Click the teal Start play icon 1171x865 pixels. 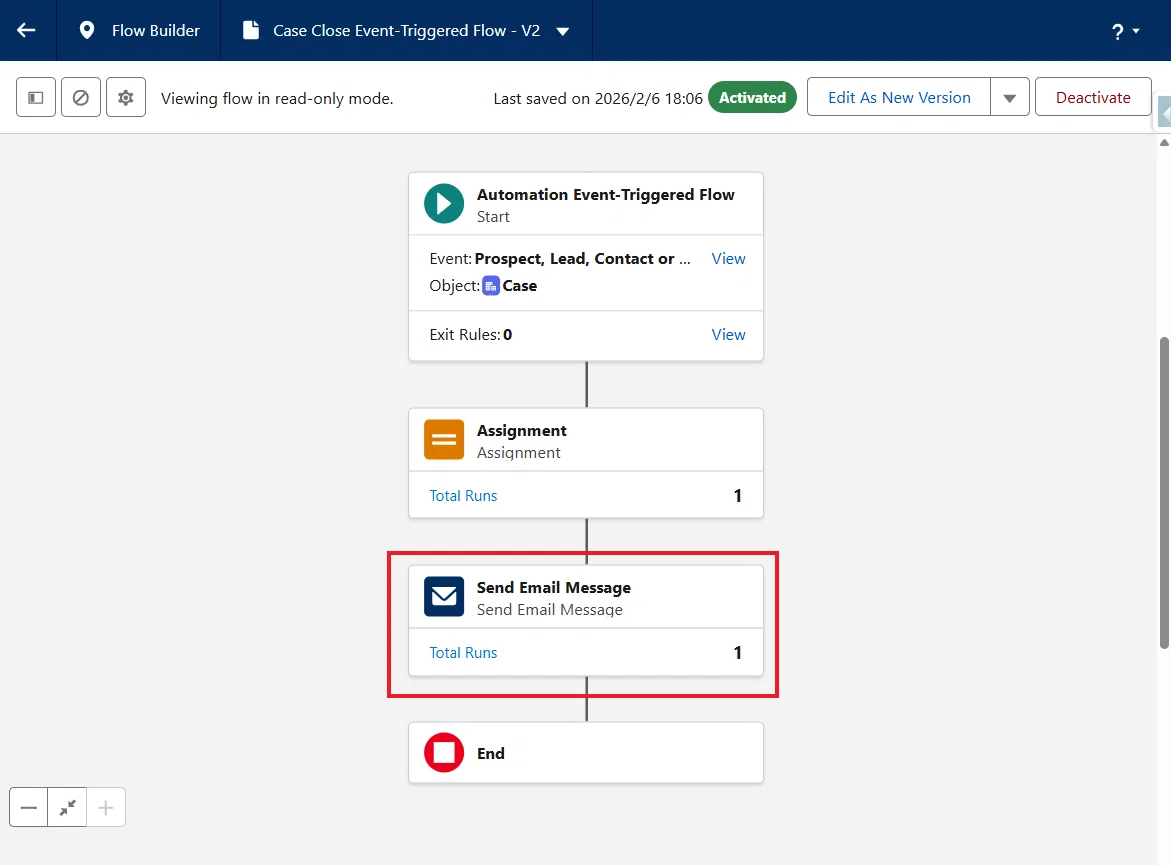click(444, 204)
